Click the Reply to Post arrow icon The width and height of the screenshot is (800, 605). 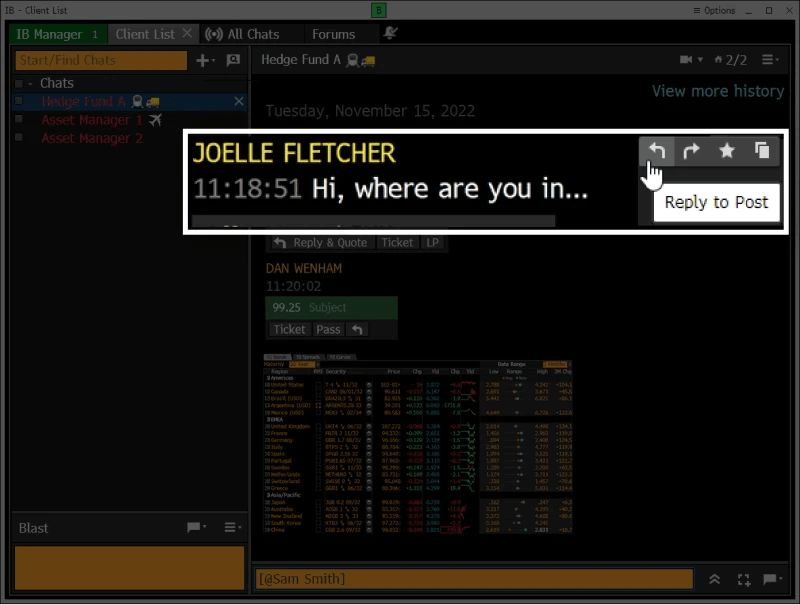(x=657, y=151)
